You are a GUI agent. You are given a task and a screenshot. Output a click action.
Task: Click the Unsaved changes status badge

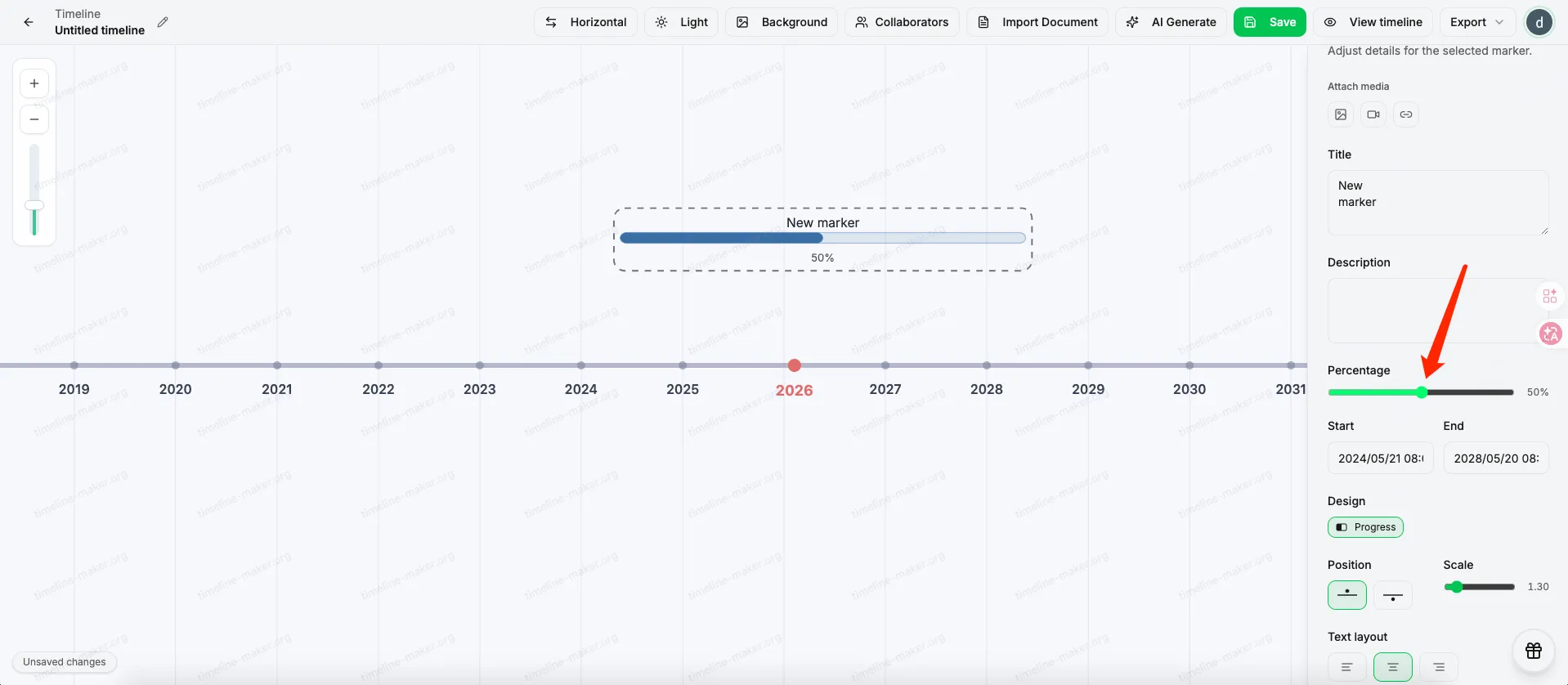click(x=65, y=662)
